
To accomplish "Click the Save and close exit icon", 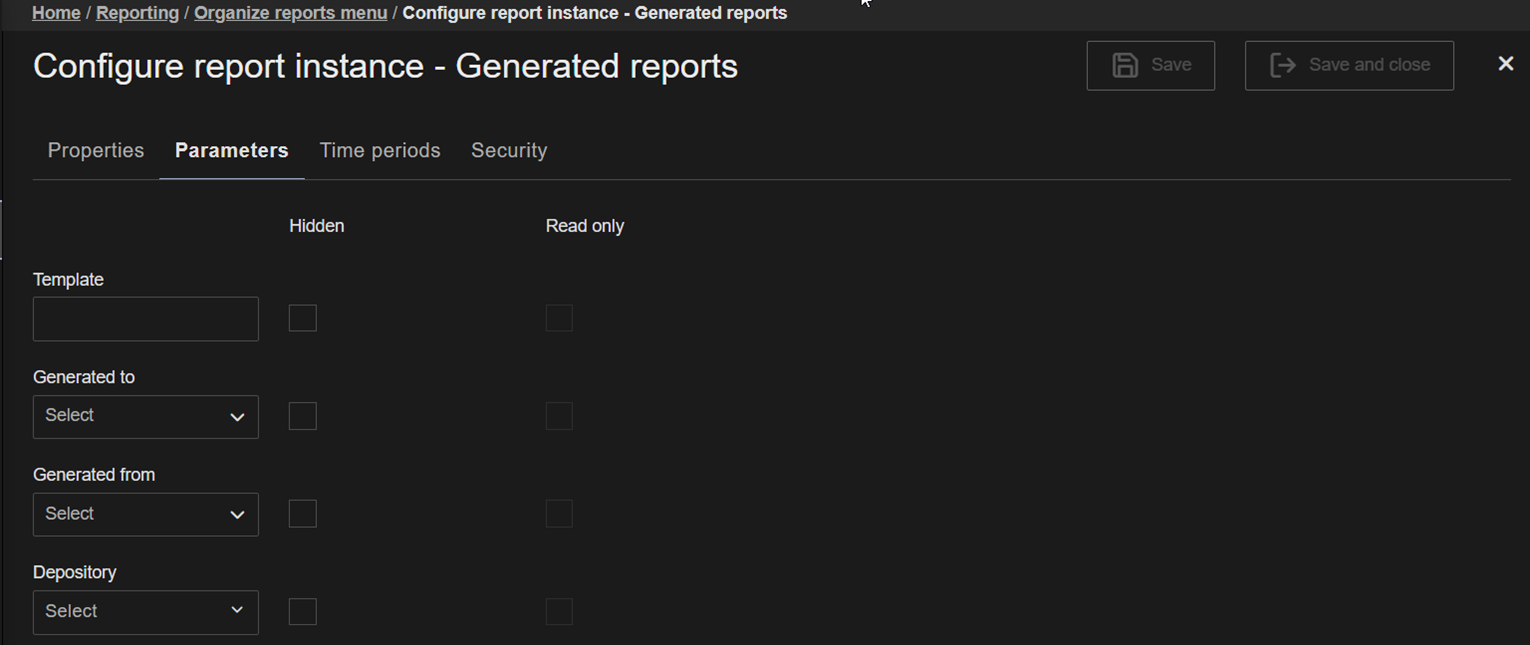I will [1283, 65].
